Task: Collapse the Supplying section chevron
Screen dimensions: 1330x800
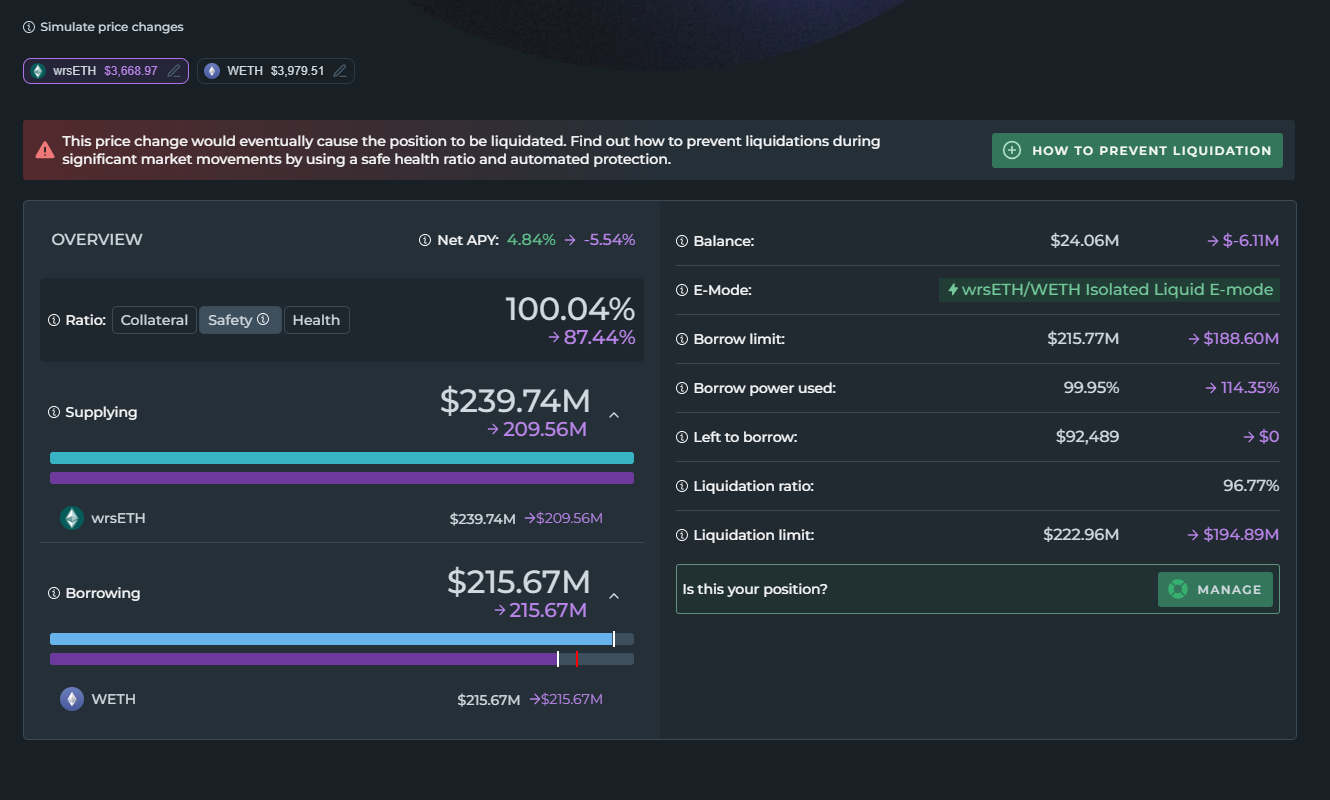Action: [x=614, y=415]
